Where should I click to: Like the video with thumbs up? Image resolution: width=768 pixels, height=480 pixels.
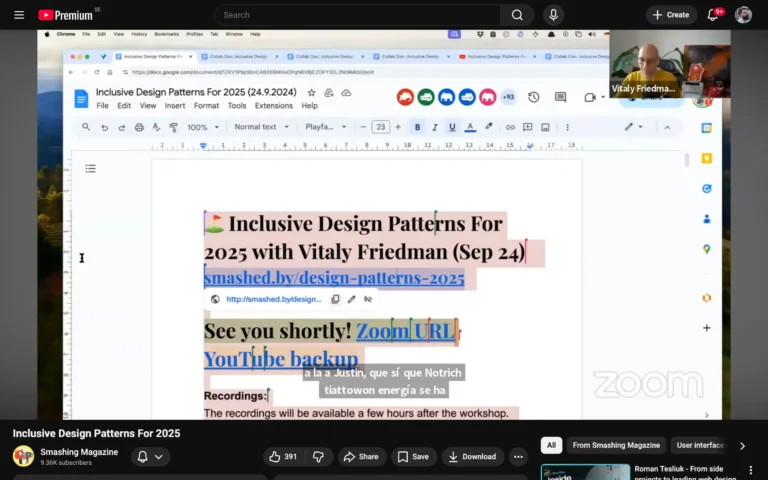click(x=284, y=456)
